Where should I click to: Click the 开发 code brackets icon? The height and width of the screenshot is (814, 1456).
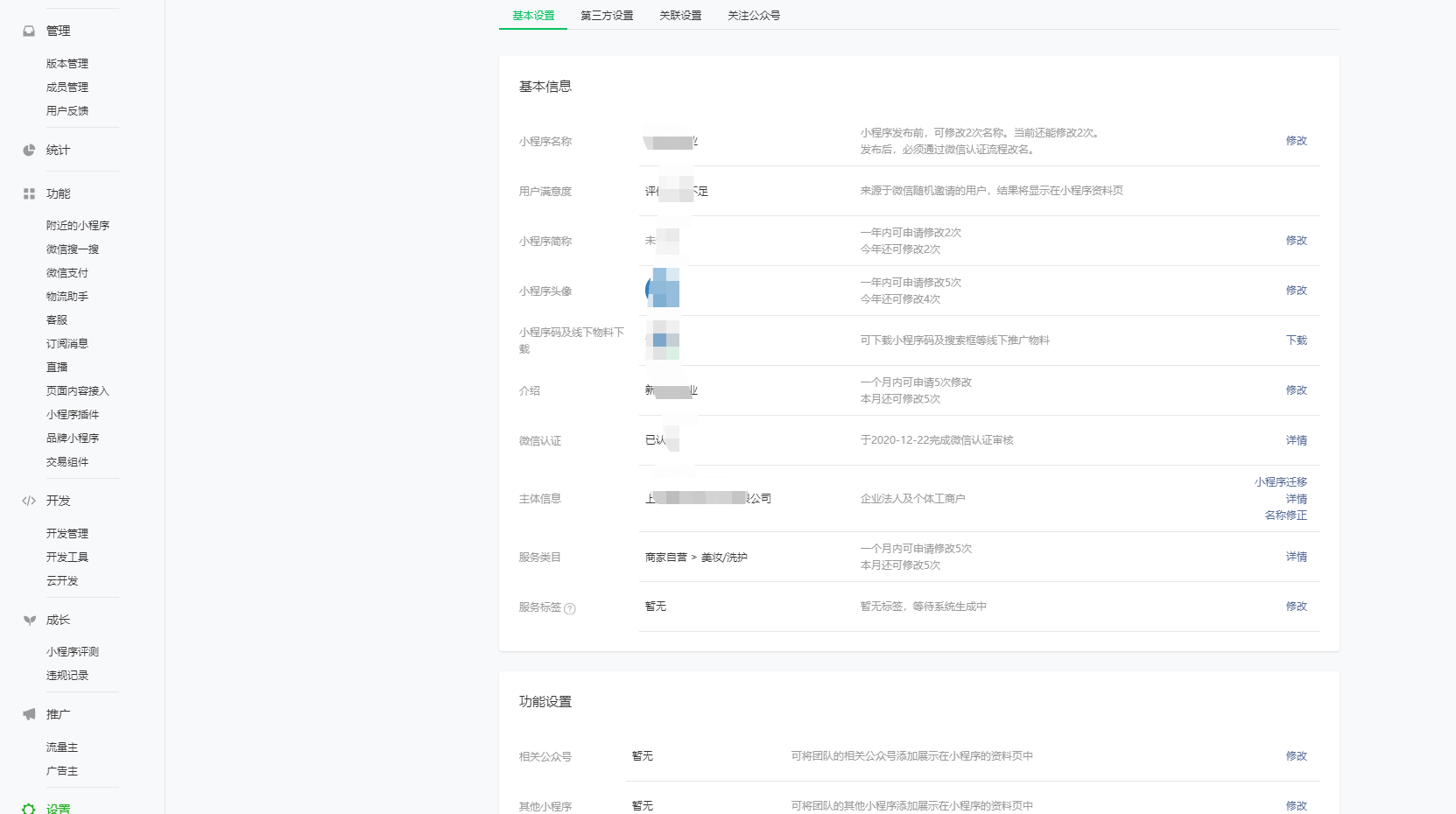point(29,502)
